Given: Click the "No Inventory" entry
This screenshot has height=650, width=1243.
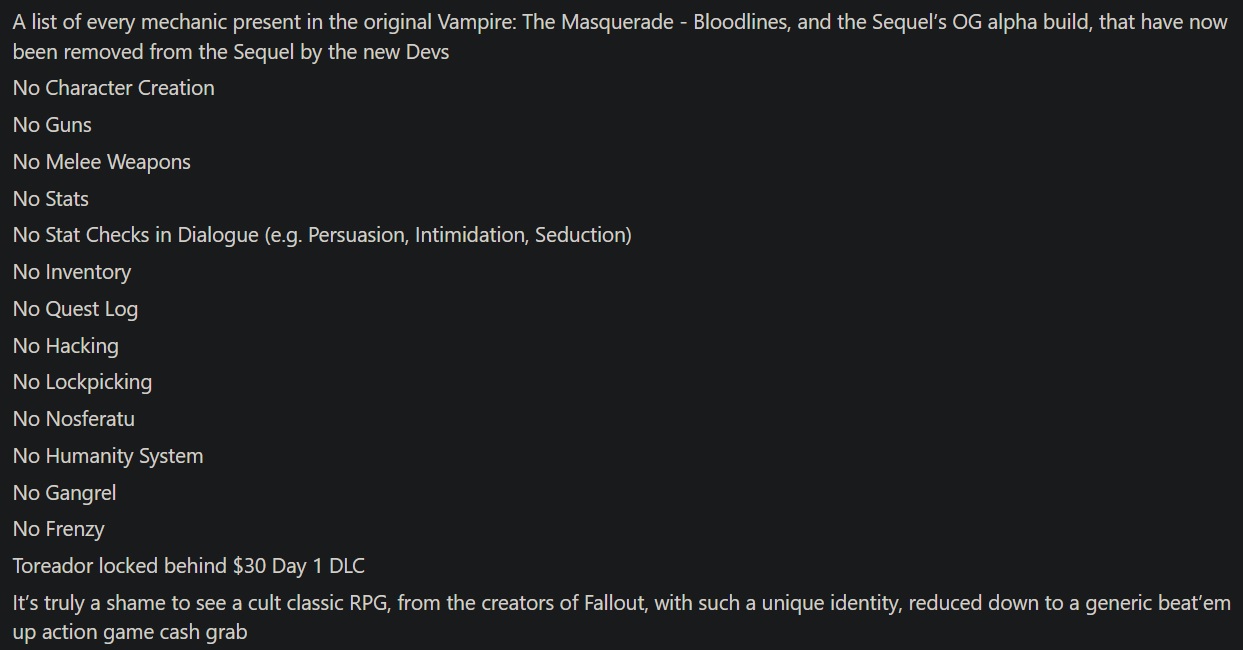Looking at the screenshot, I should point(72,272).
